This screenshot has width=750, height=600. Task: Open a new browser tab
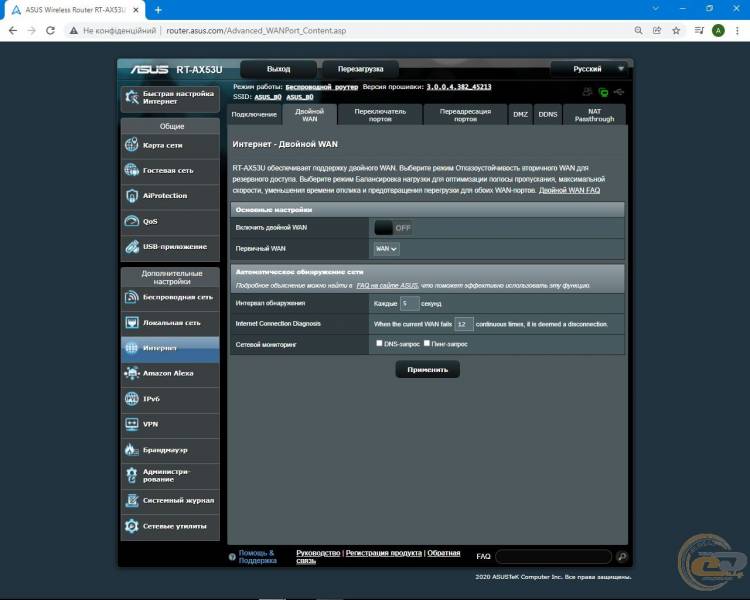click(x=158, y=10)
